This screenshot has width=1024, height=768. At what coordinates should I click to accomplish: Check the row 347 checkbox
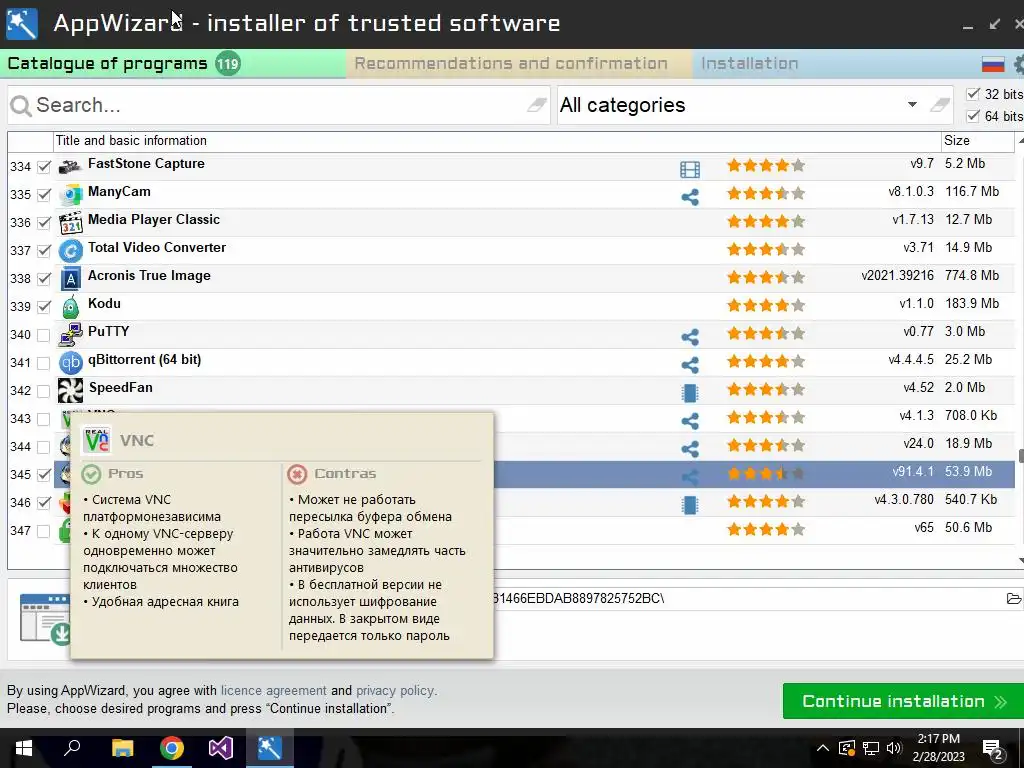click(44, 532)
